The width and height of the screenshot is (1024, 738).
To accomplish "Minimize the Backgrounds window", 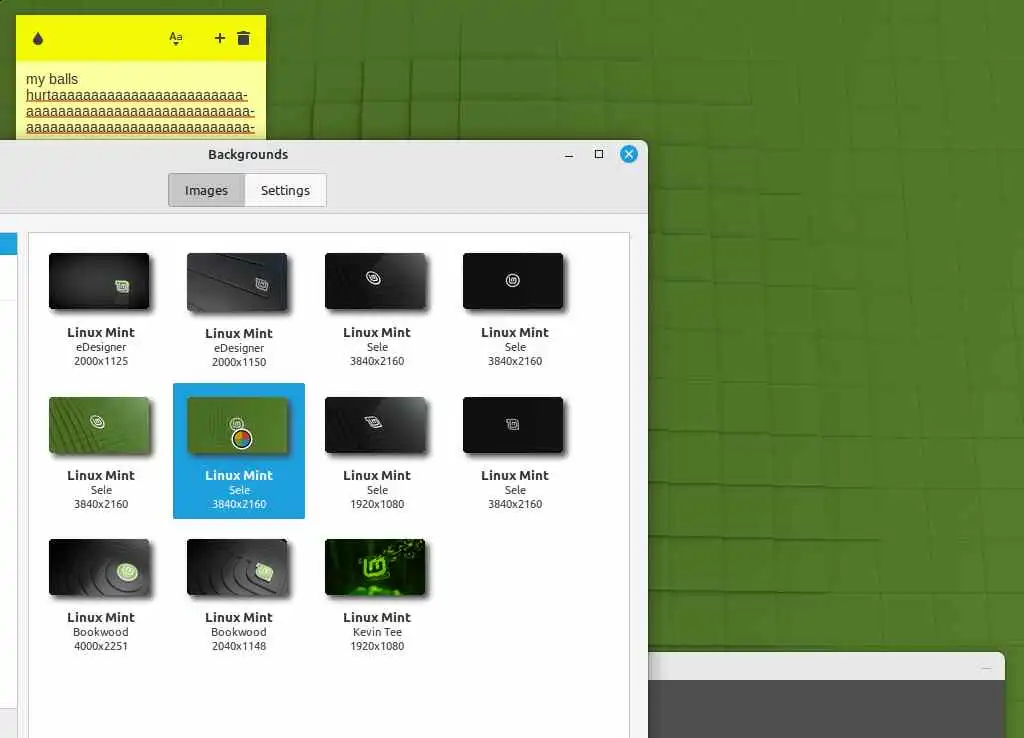I will click(x=569, y=155).
